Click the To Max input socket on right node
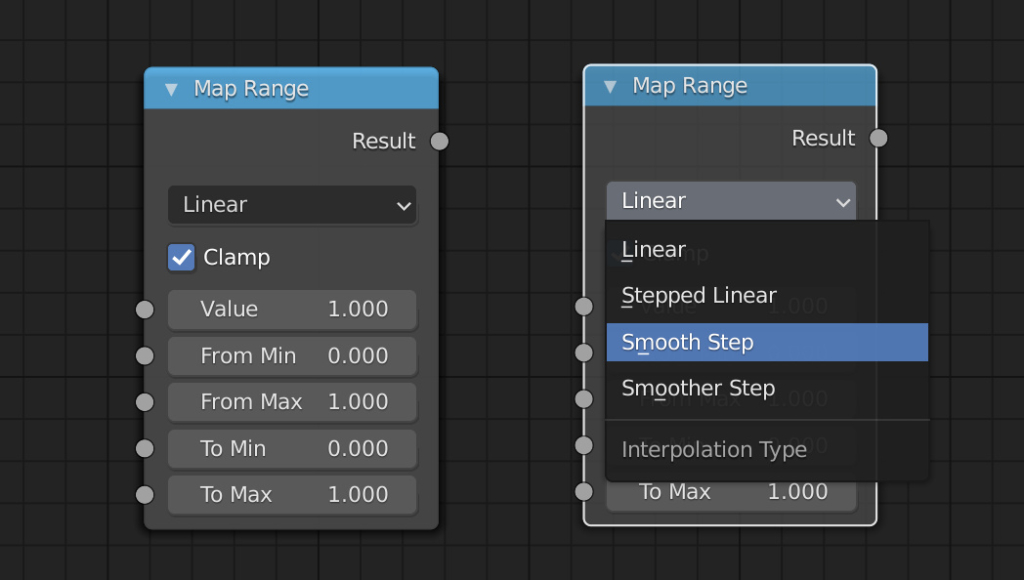 (583, 491)
